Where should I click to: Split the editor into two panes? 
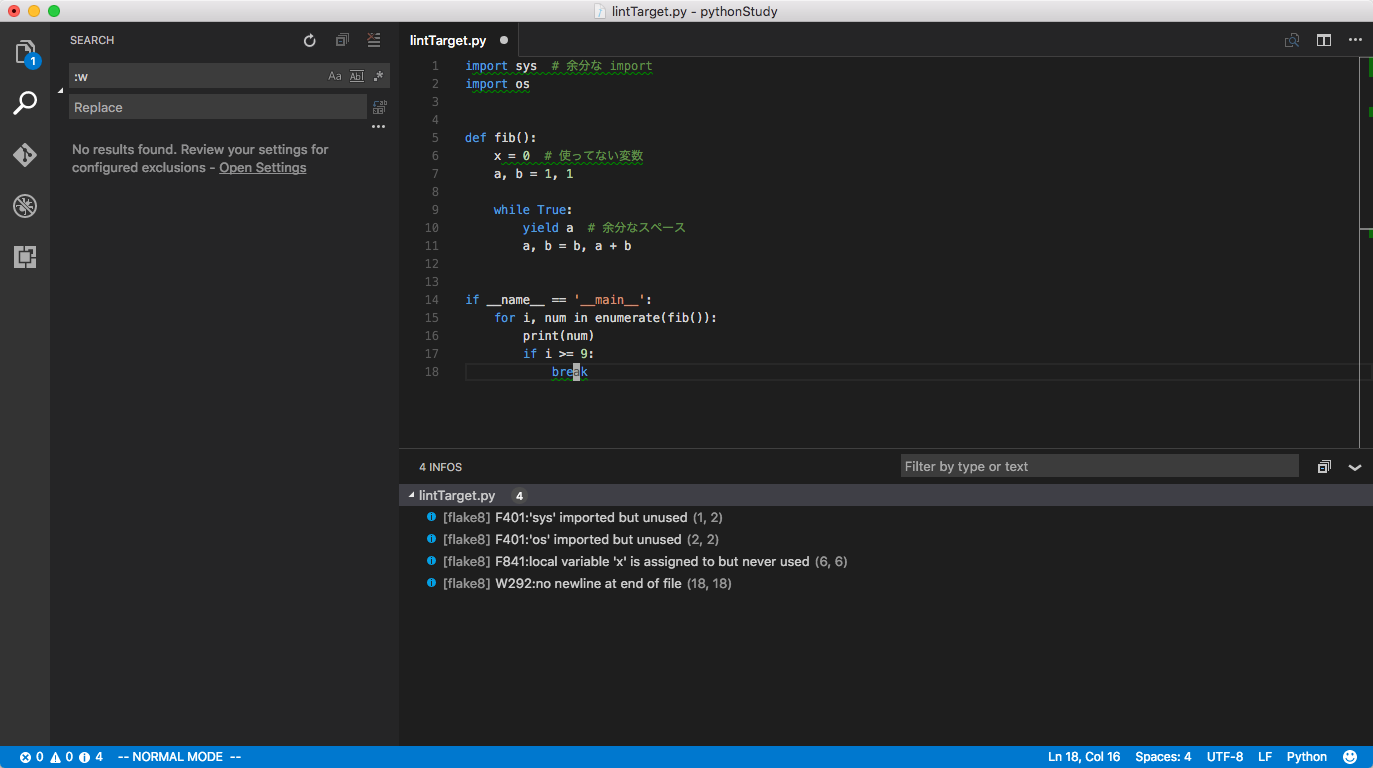pos(1324,40)
